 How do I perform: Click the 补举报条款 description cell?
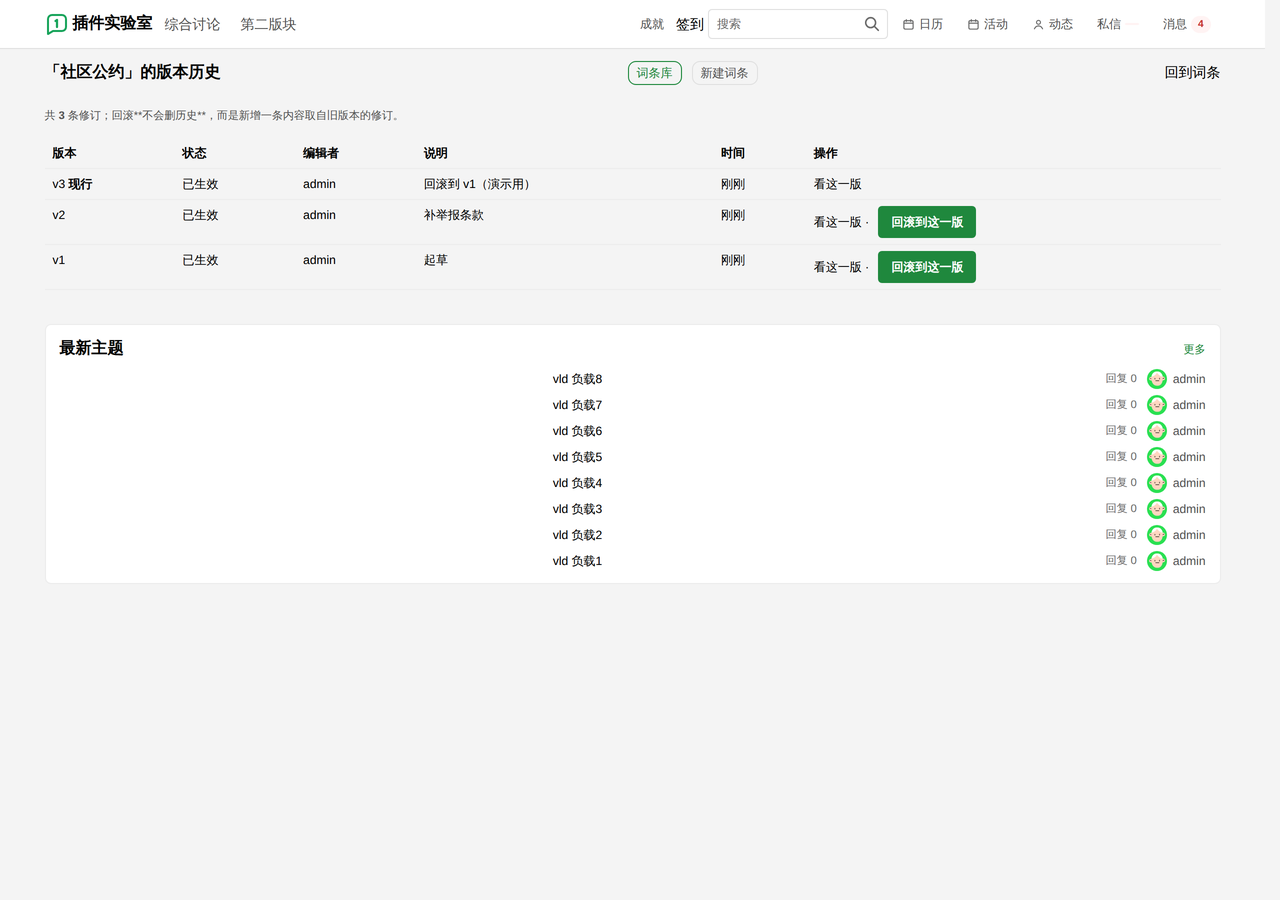tap(454, 215)
